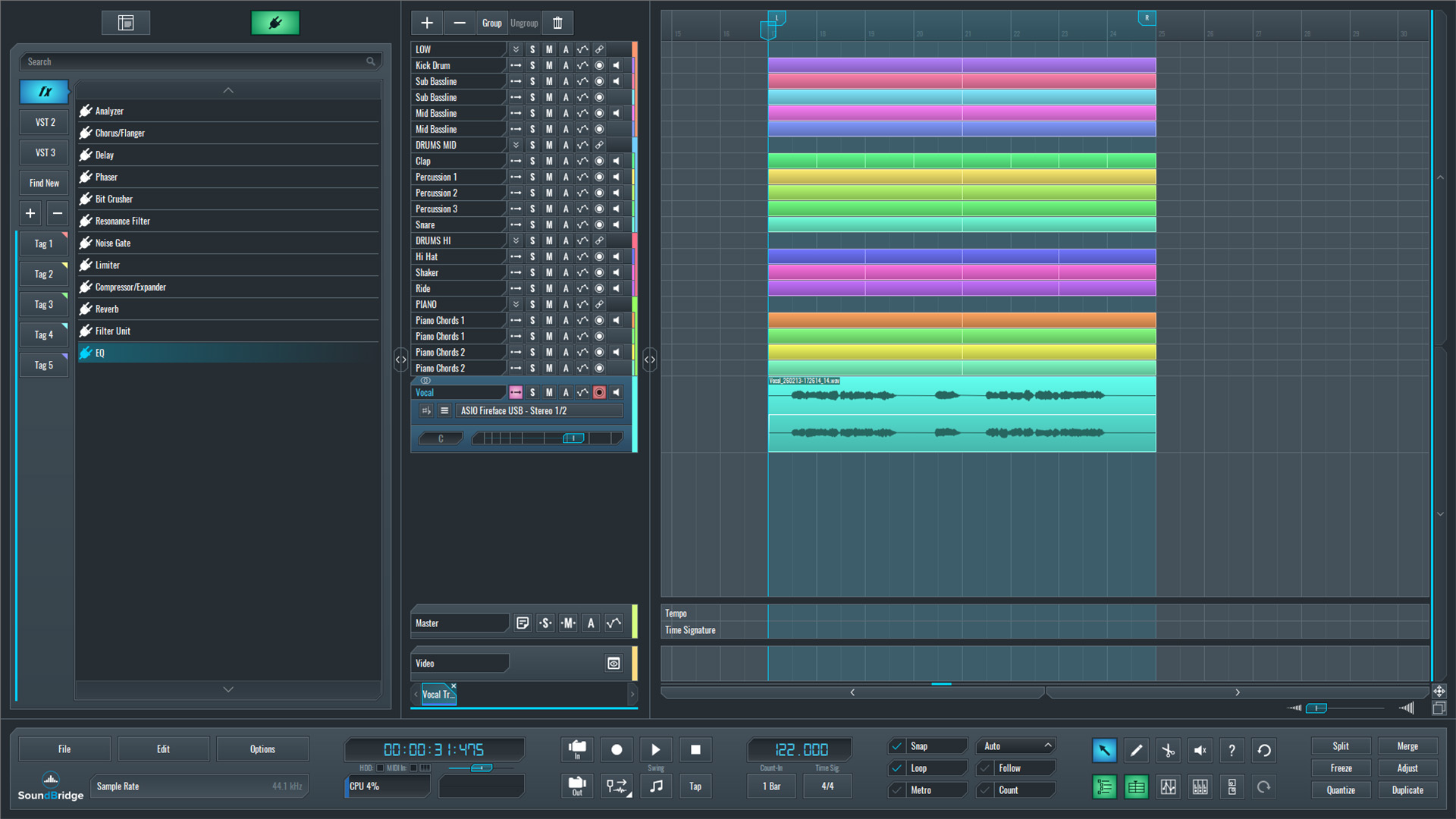Select the mute speaker tool
This screenshot has height=819, width=1456.
click(x=1200, y=750)
